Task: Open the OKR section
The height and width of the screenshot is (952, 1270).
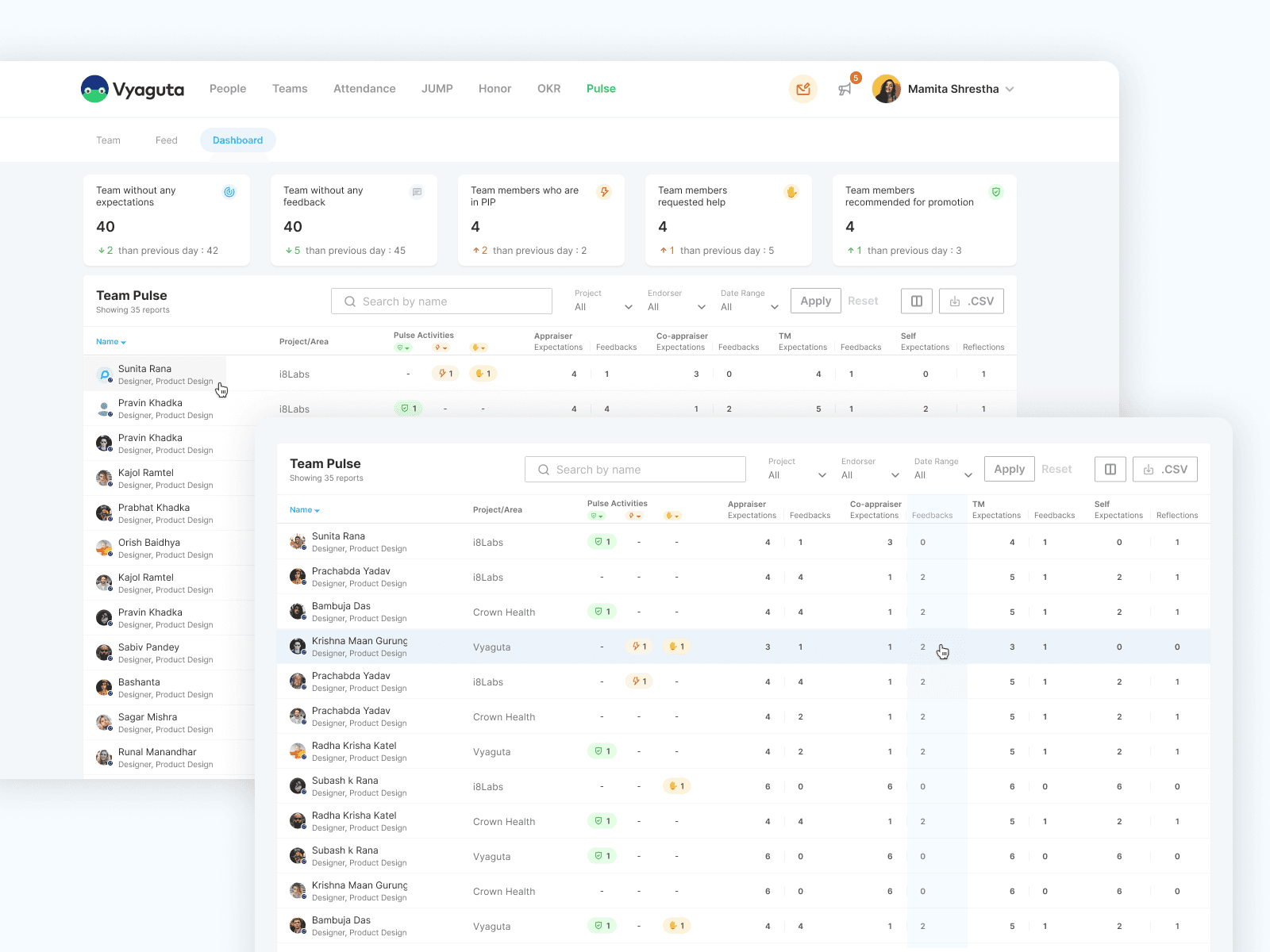Action: tap(549, 89)
